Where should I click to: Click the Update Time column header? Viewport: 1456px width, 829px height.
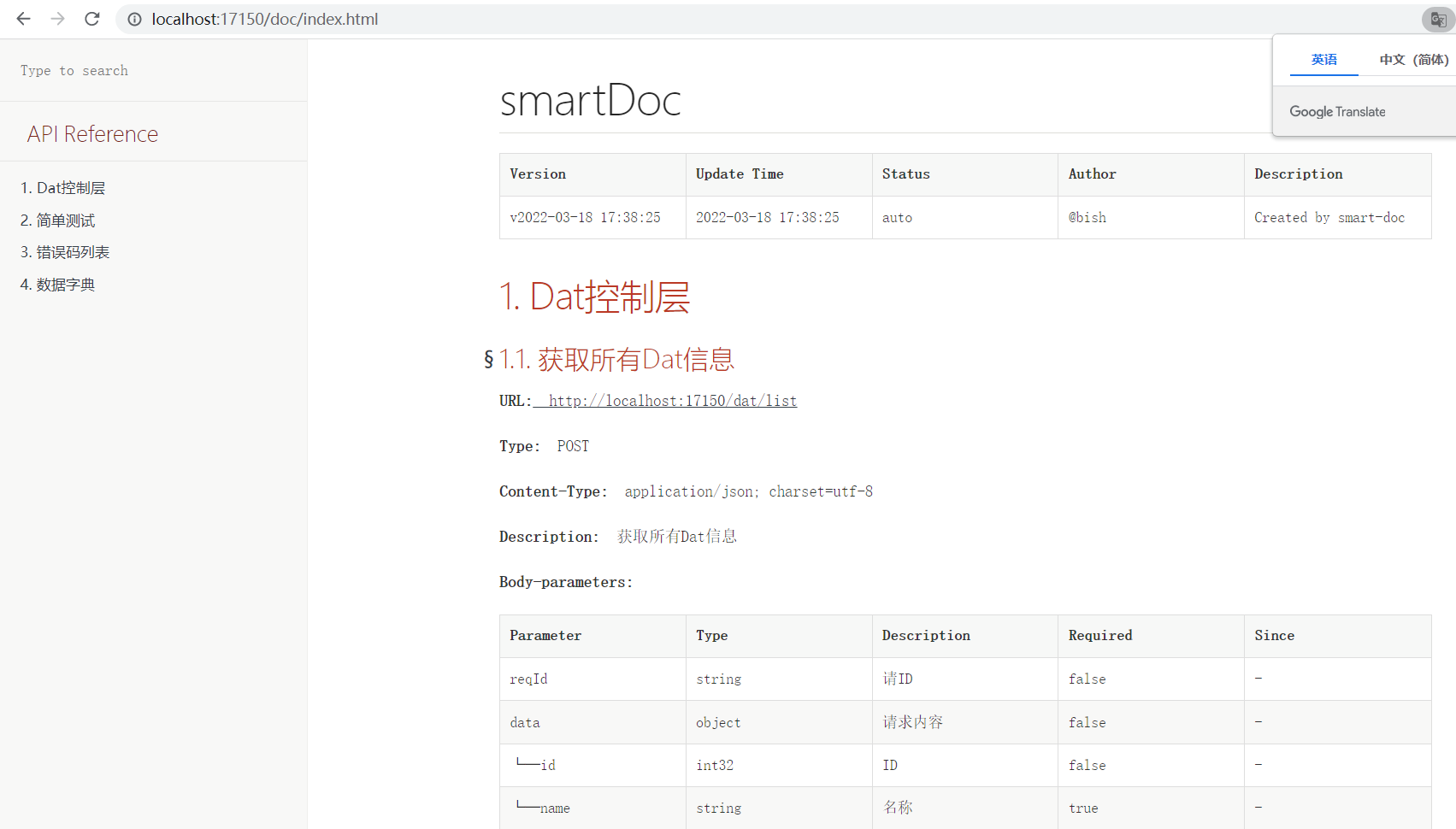779,174
